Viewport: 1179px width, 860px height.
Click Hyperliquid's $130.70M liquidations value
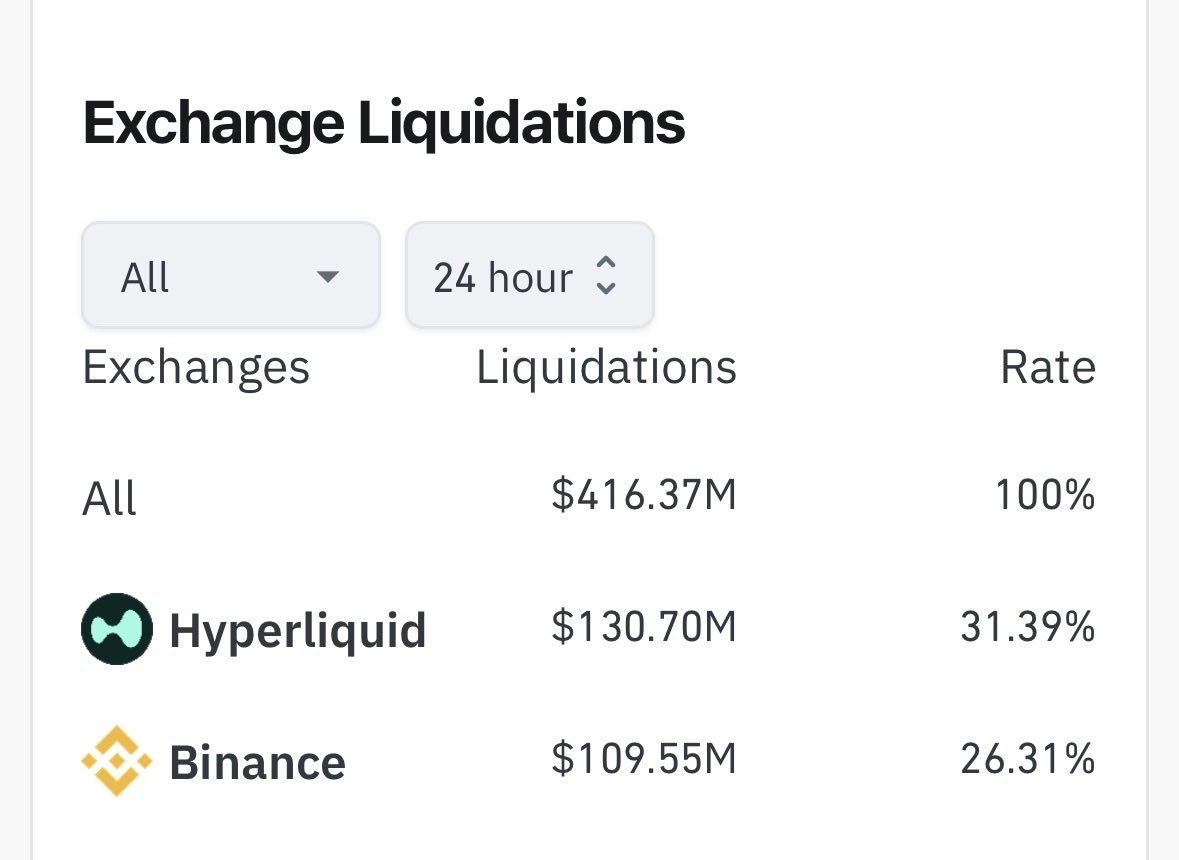[643, 628]
